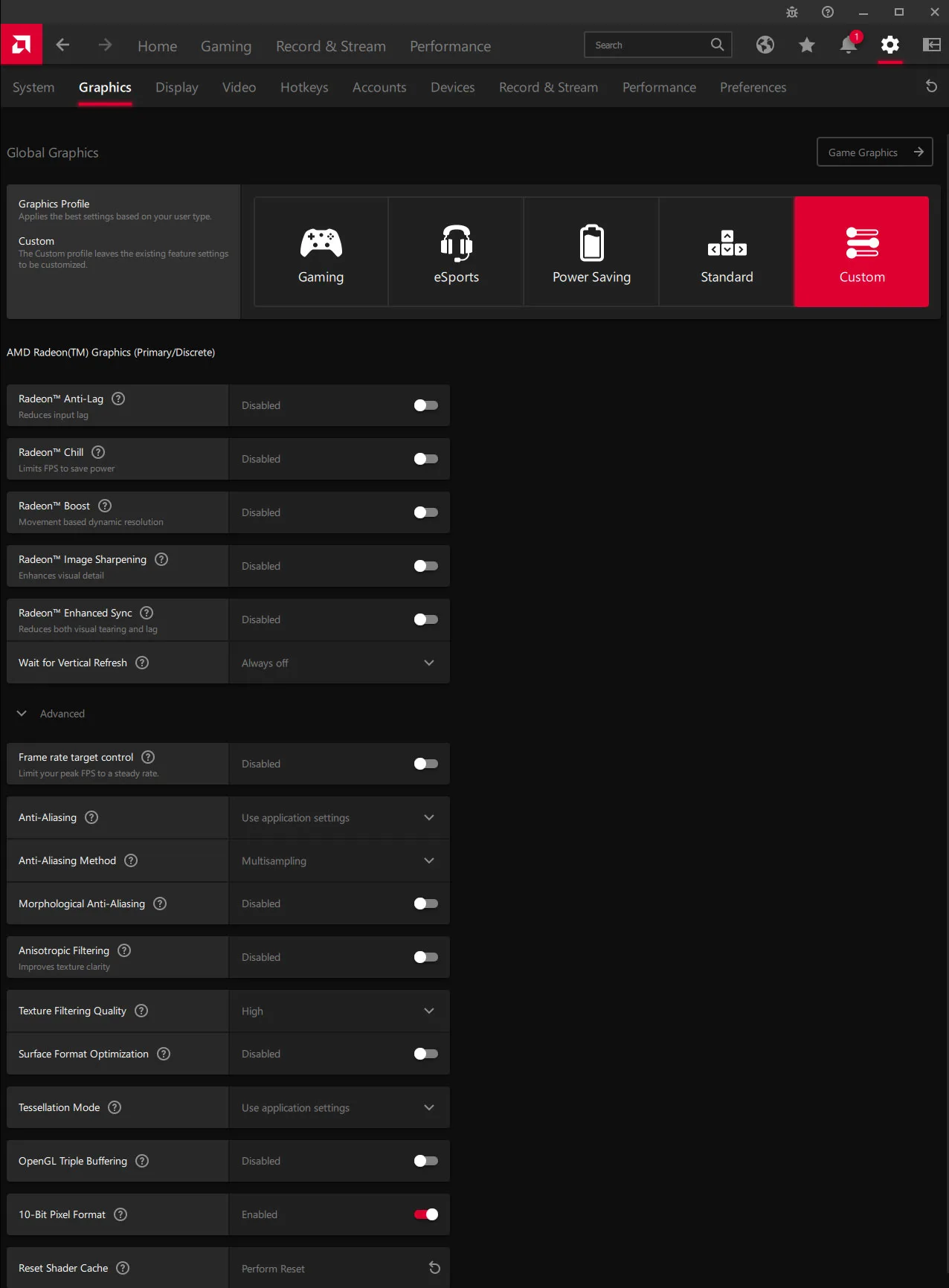Open Record & Stream in top navigation
Image resolution: width=949 pixels, height=1288 pixels.
[x=331, y=46]
